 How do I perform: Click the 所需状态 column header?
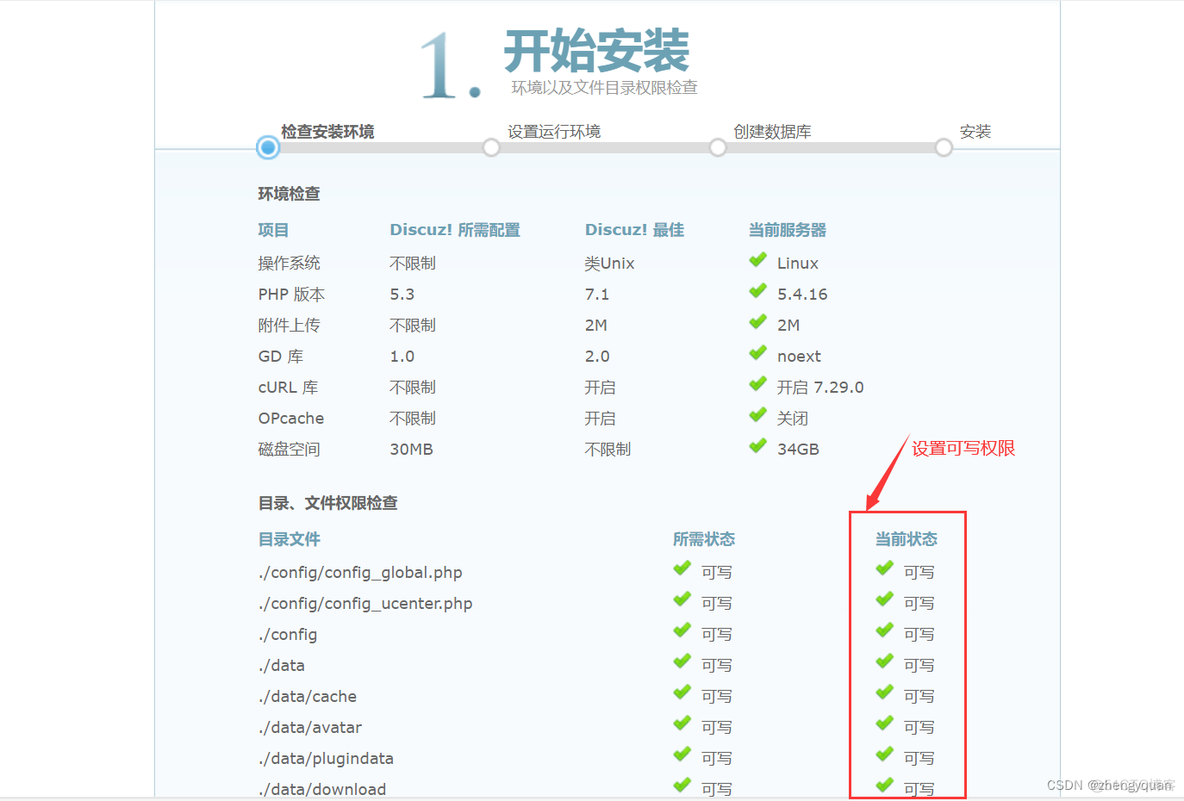(704, 539)
